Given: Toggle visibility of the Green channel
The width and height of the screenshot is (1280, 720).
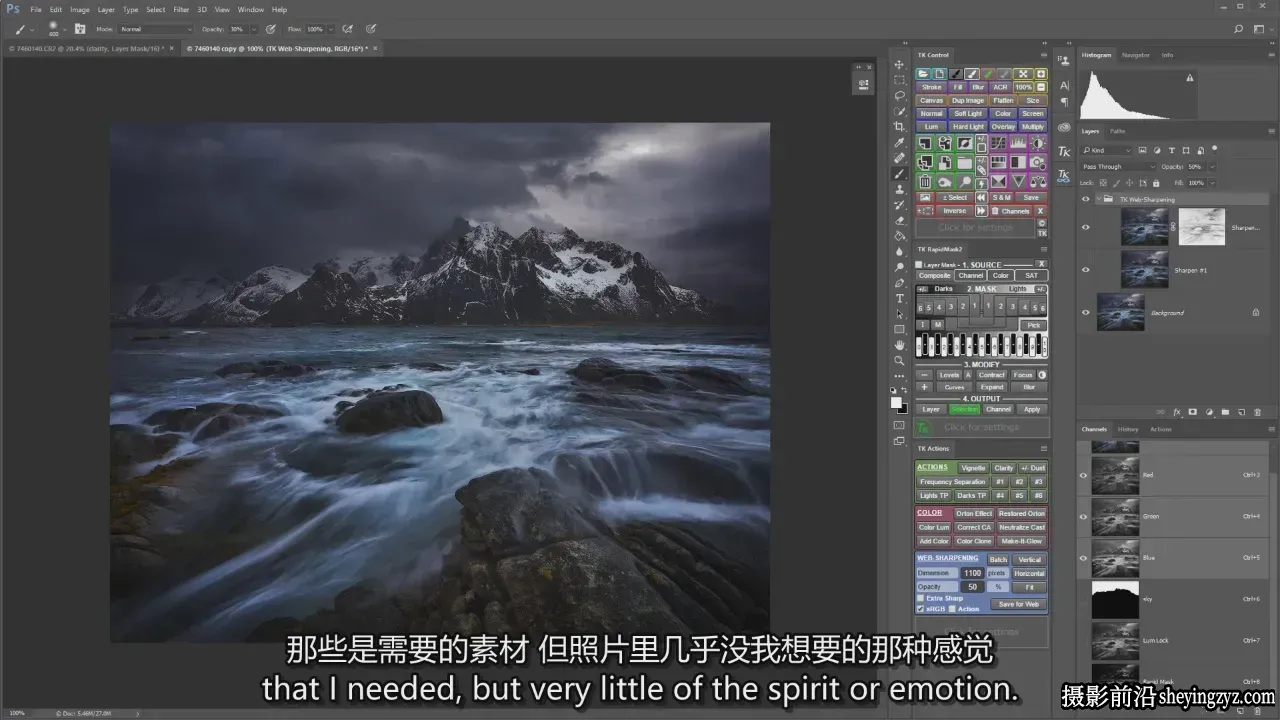Looking at the screenshot, I should click(x=1083, y=516).
